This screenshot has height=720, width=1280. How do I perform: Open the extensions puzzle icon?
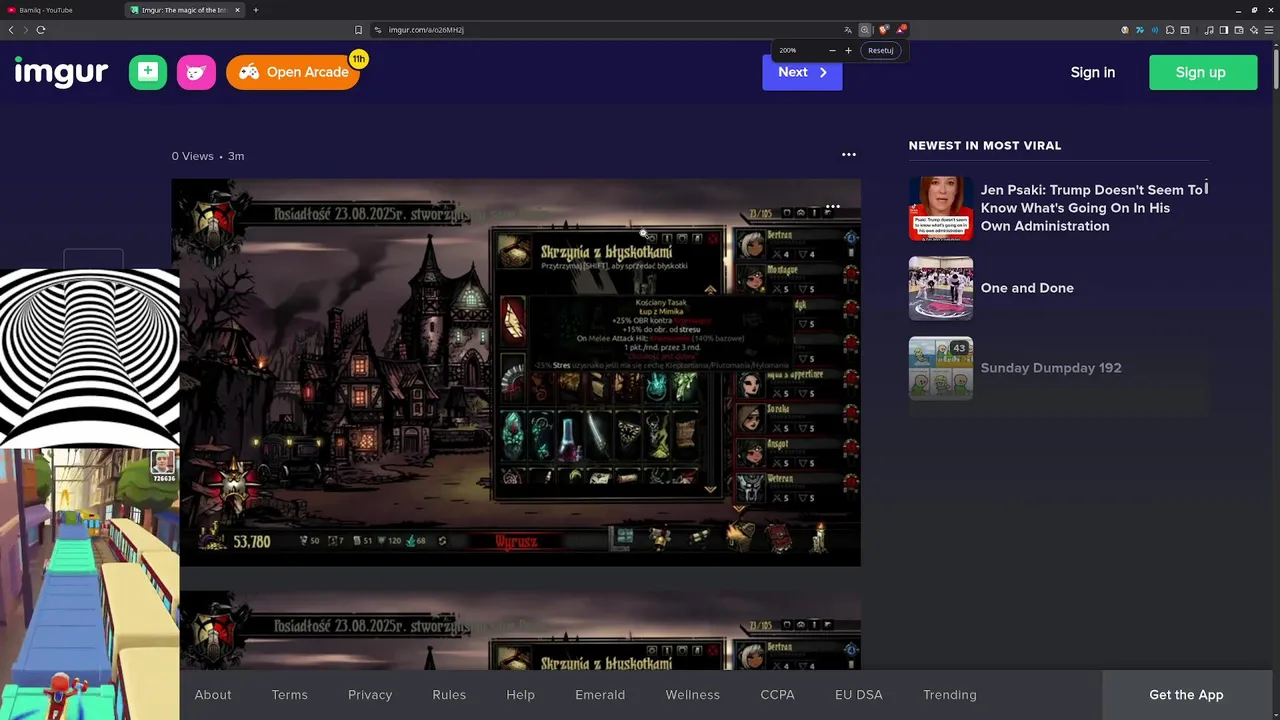point(1170,30)
